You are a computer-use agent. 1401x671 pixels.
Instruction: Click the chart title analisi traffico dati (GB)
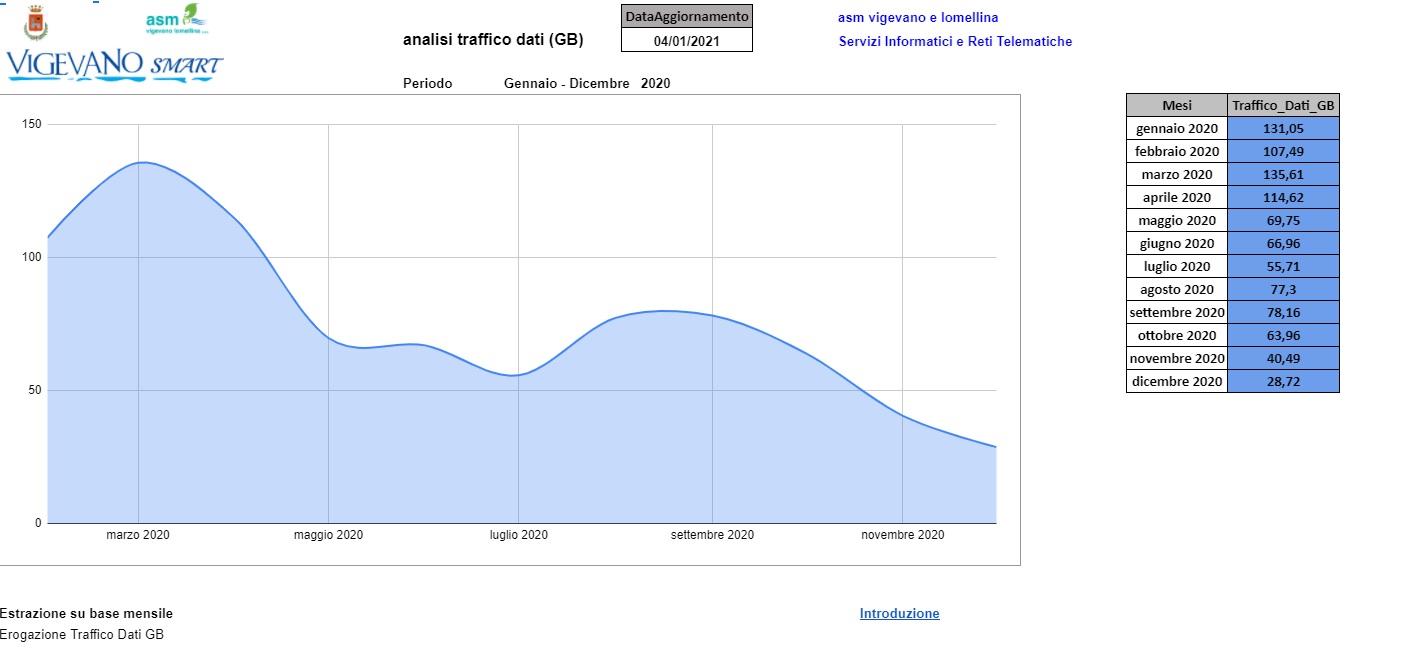click(492, 40)
